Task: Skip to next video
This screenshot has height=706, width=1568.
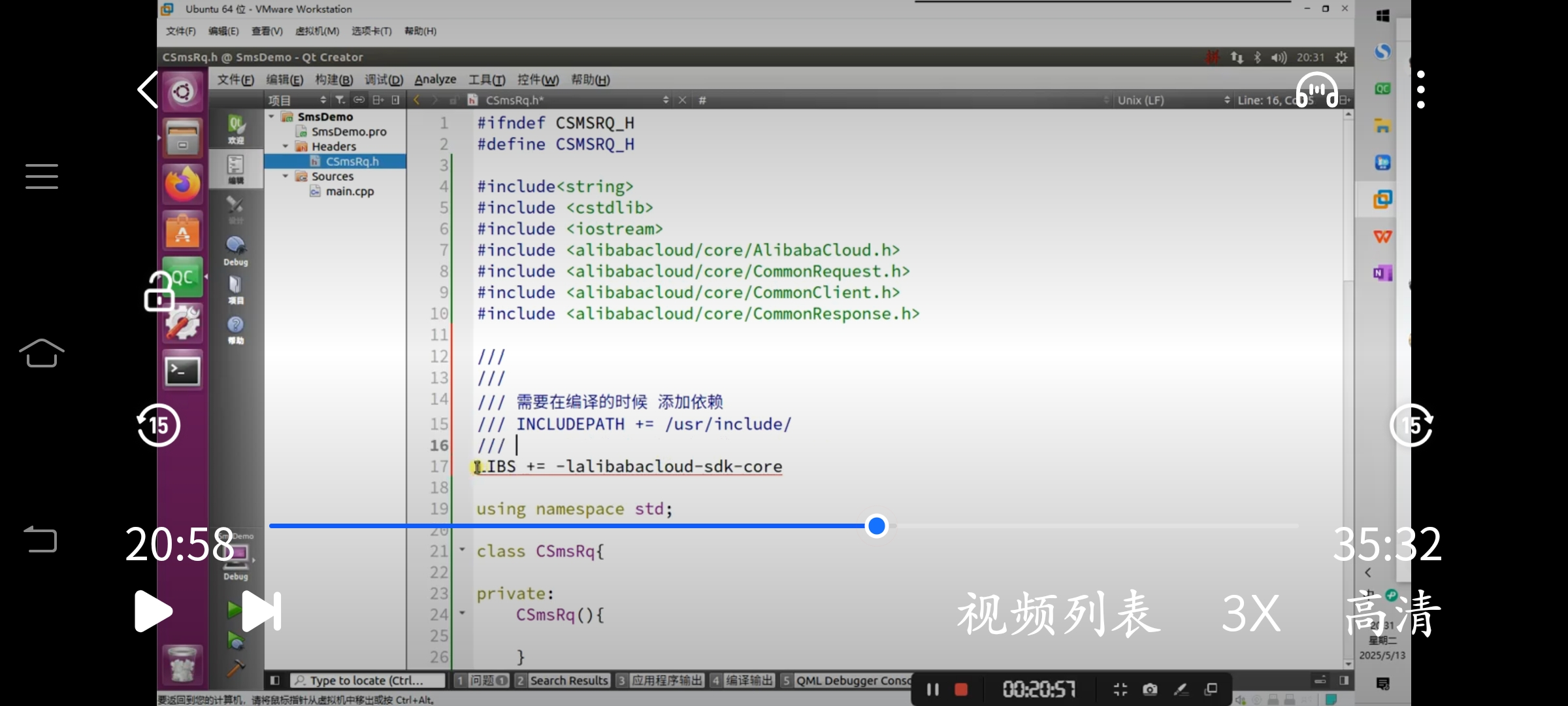Action: tap(261, 611)
